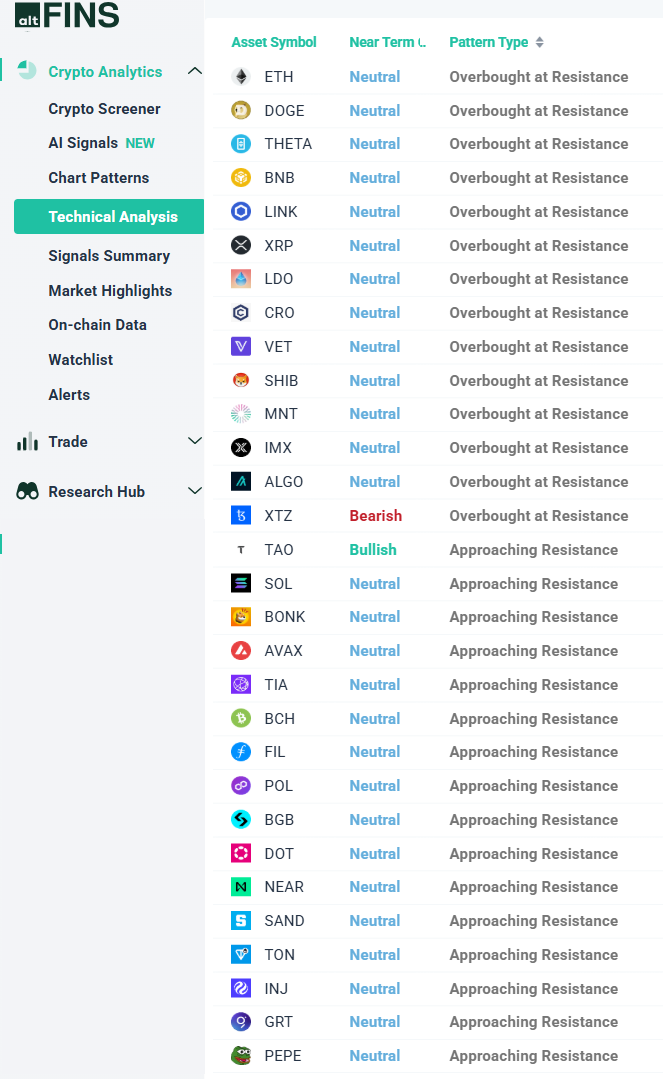Click the NEAR coin icon
663x1079 pixels.
pos(241,887)
